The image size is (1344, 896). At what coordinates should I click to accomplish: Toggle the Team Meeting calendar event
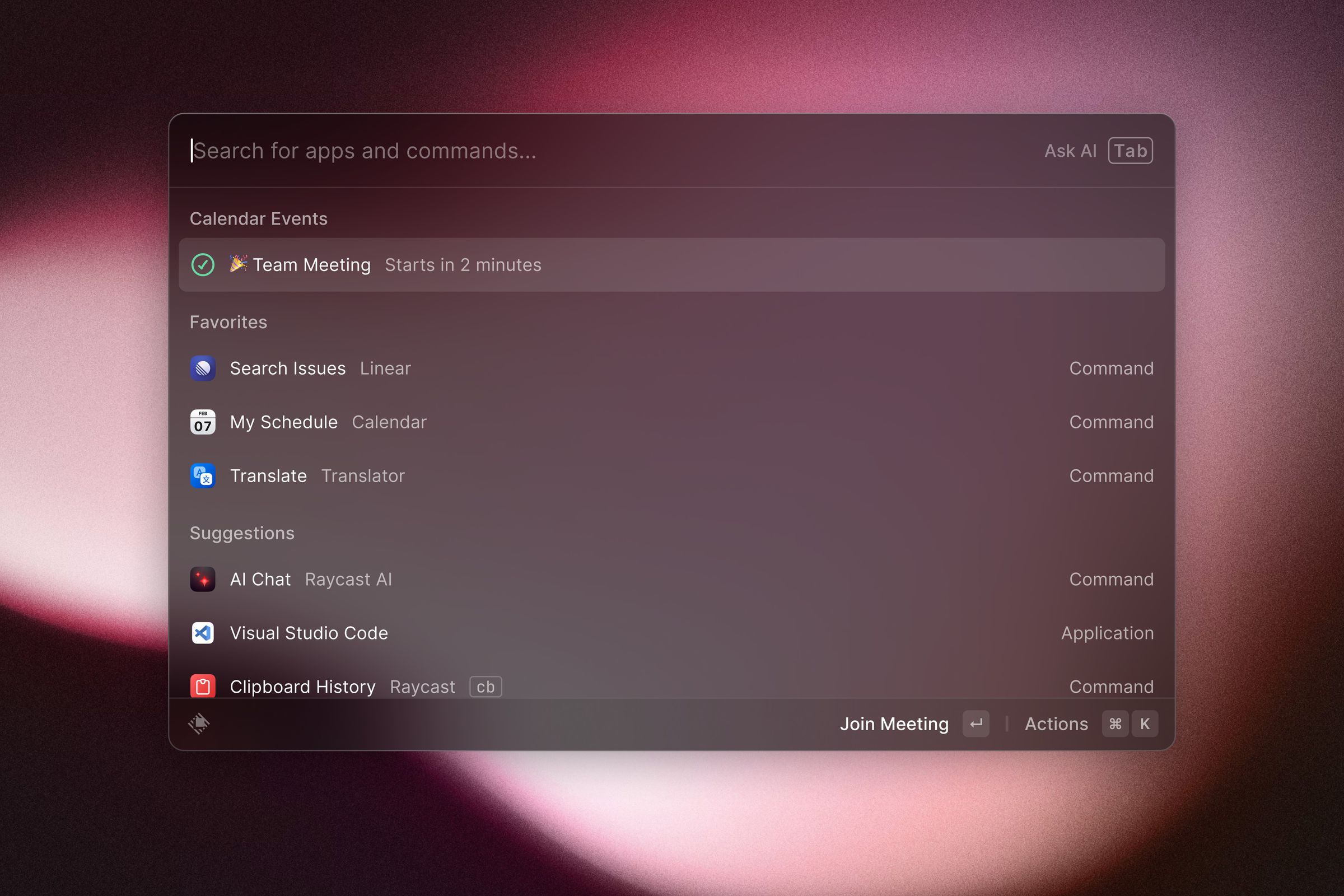pyautogui.click(x=204, y=264)
